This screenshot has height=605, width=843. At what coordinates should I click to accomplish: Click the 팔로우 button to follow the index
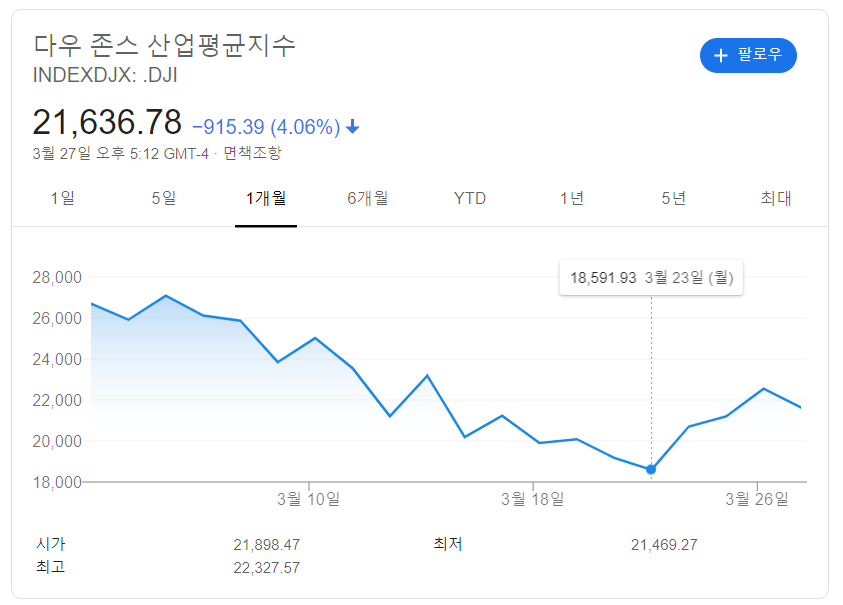(x=748, y=56)
